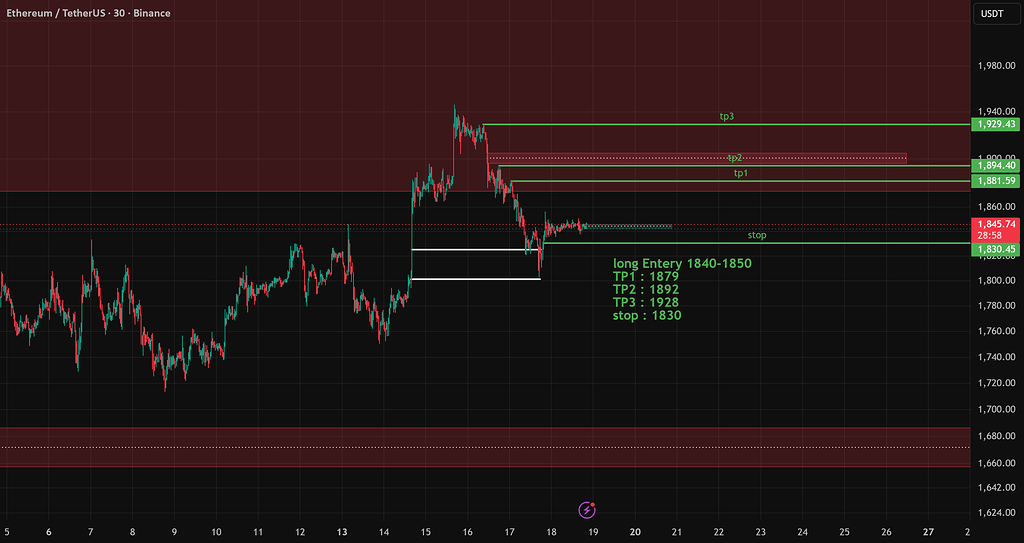Open the USDT currency selector
The height and width of the screenshot is (543, 1024).
click(997, 14)
